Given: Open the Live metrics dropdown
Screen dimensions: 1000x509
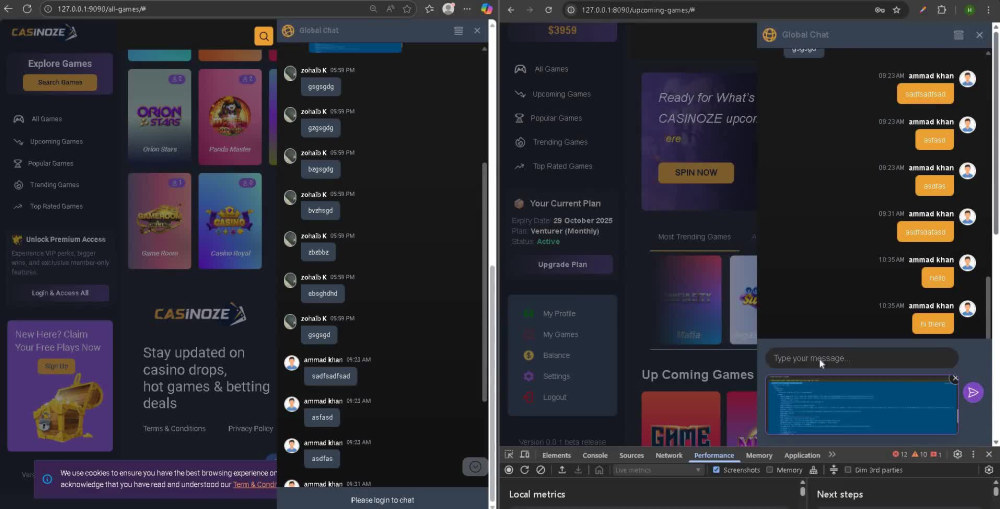Looking at the screenshot, I should click(x=658, y=470).
